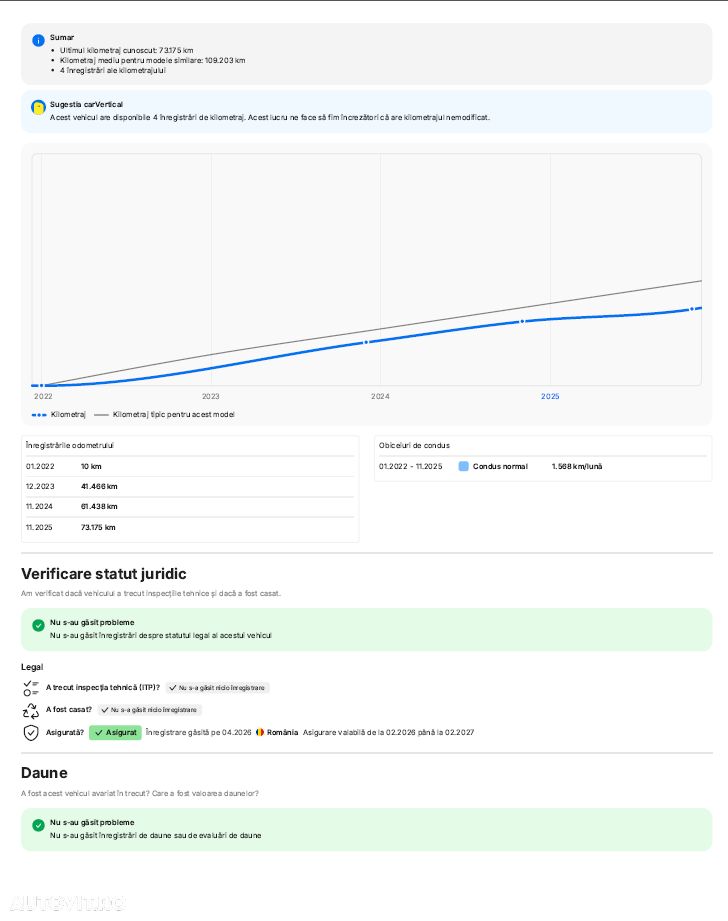The width and height of the screenshot is (728, 921).
Task: Click the recycling icon beside 'A fost casat?'
Action: coord(30,710)
